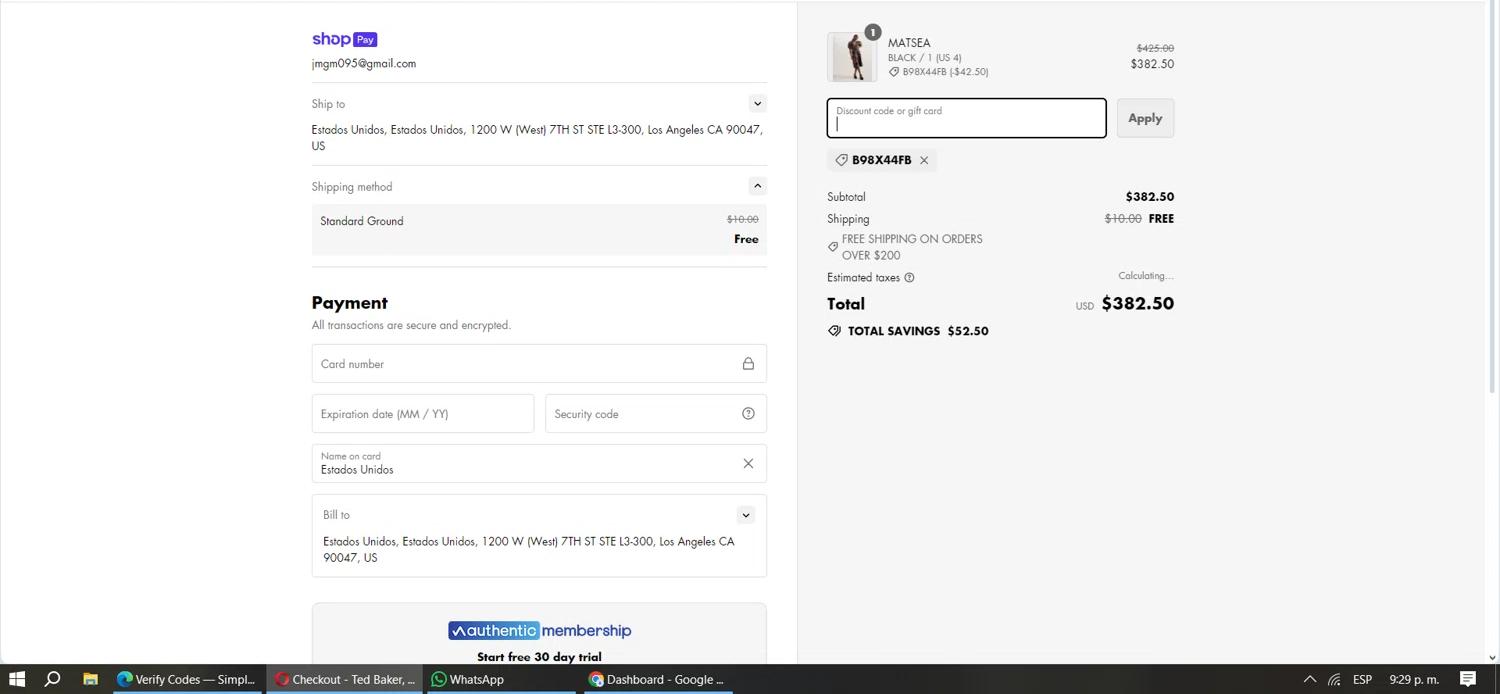Collapse the Shipping method section chevron
1500x694 pixels.
tap(757, 186)
